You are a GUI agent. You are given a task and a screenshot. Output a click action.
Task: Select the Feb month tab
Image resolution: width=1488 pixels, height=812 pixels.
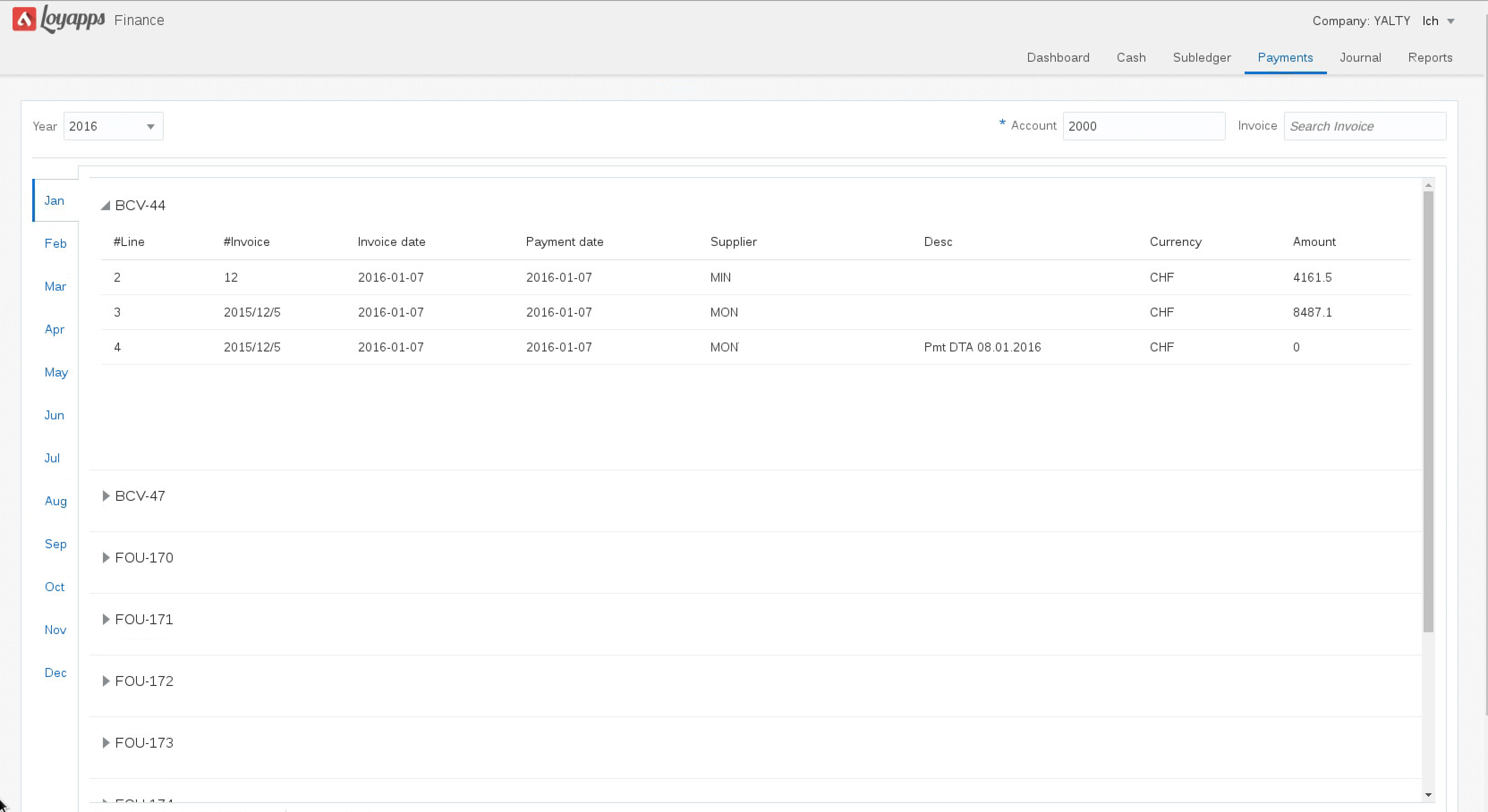(55, 244)
